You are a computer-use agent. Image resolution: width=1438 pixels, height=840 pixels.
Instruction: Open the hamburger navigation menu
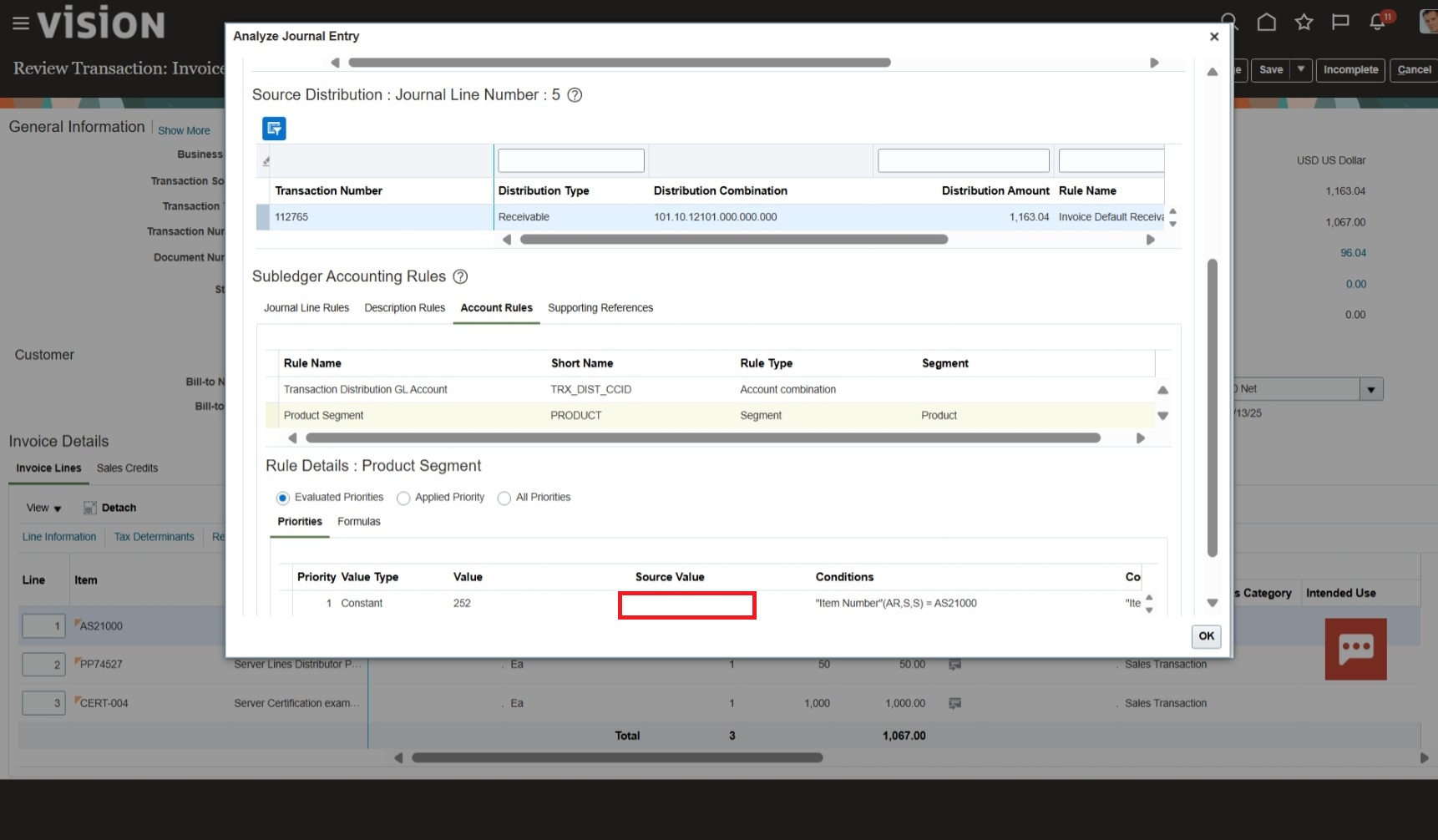tap(21, 23)
